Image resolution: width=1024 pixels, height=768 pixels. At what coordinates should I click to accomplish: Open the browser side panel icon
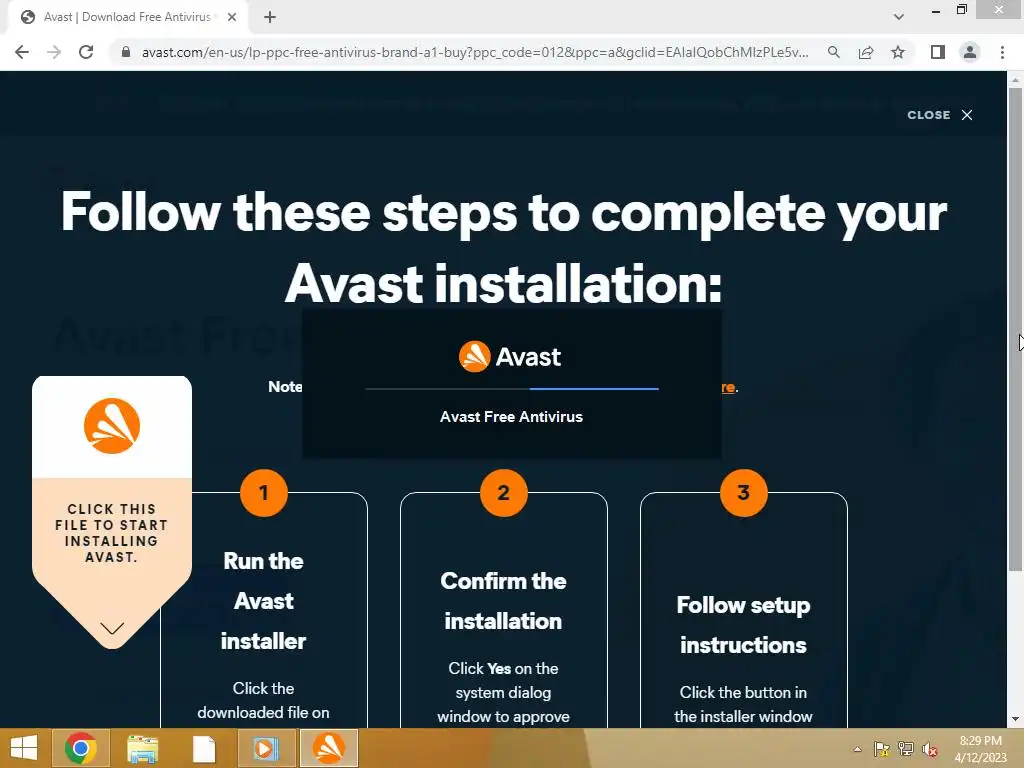tap(938, 52)
